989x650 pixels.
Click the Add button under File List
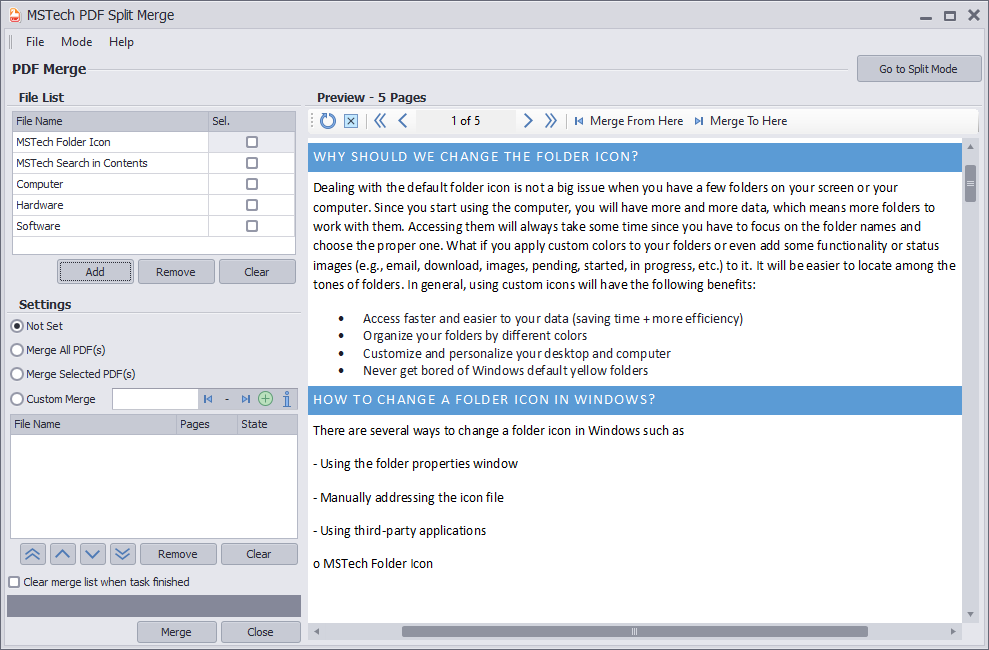point(95,272)
